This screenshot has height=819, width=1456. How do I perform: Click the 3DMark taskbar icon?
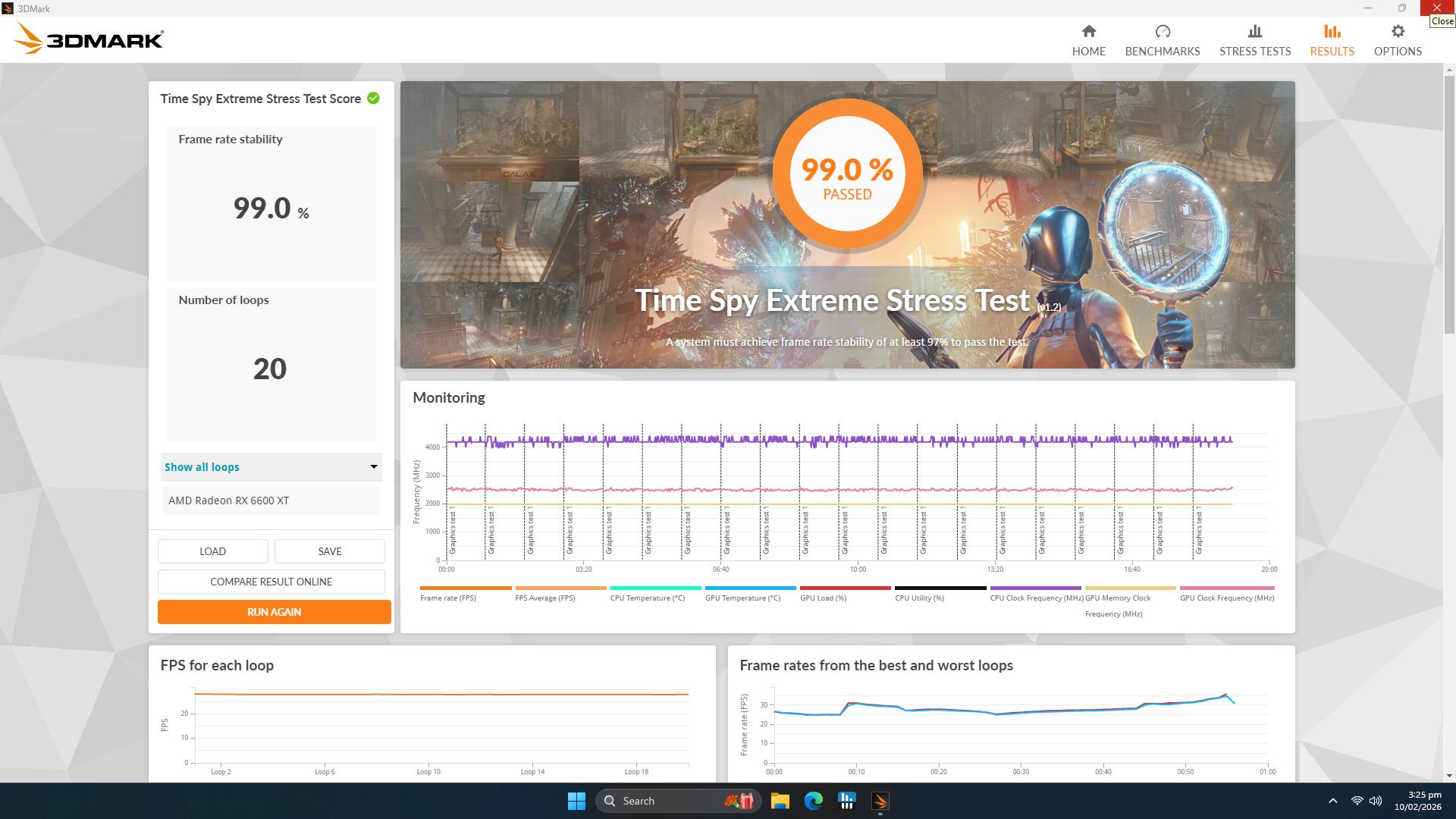(x=880, y=801)
